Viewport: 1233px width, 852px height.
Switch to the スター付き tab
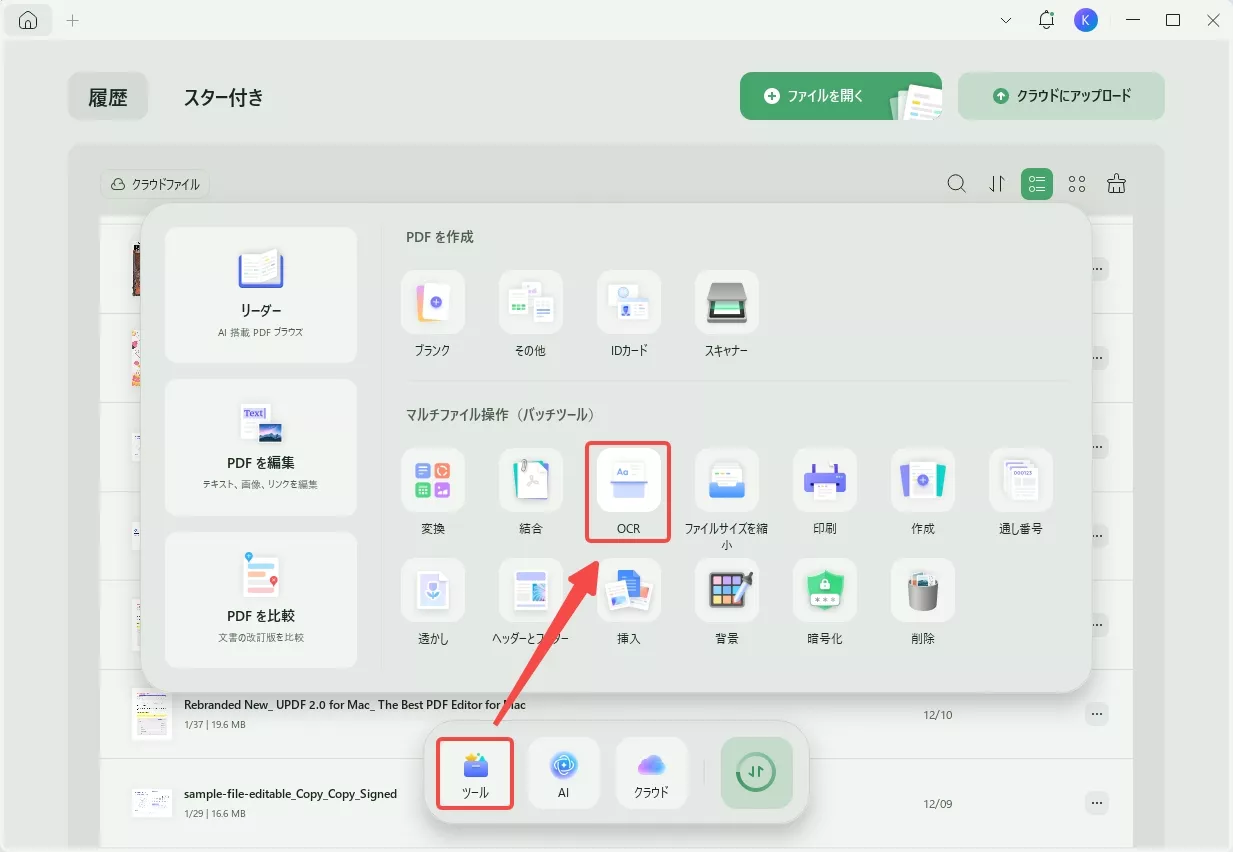tap(224, 96)
